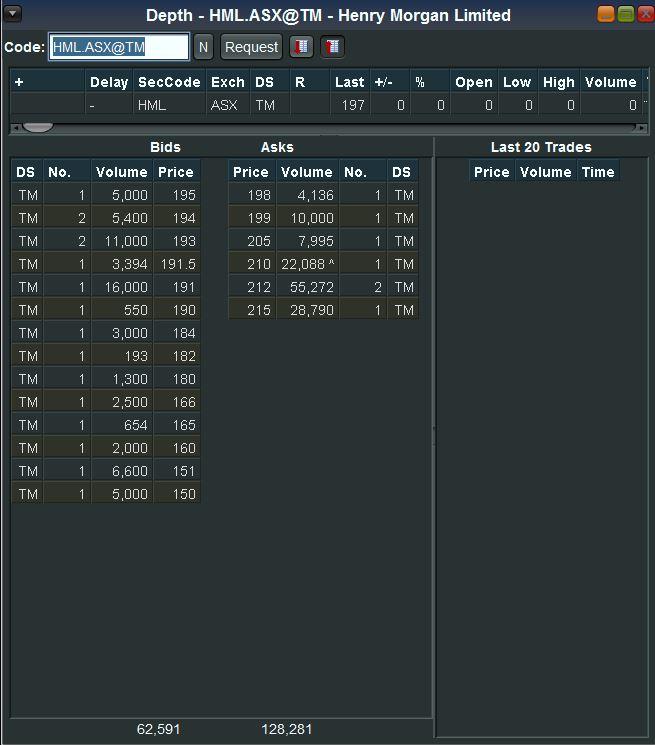The image size is (655, 745).
Task: Click the Asks DS column header
Action: click(x=402, y=172)
